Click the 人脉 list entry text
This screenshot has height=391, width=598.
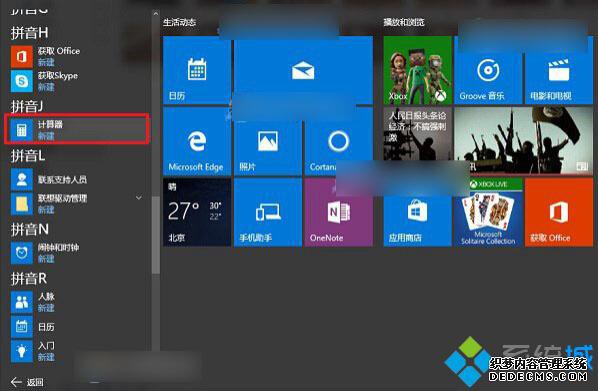coord(46,297)
